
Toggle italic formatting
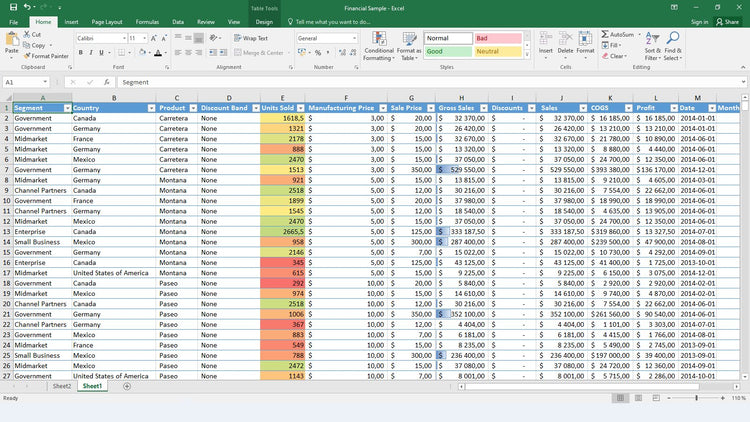91,52
